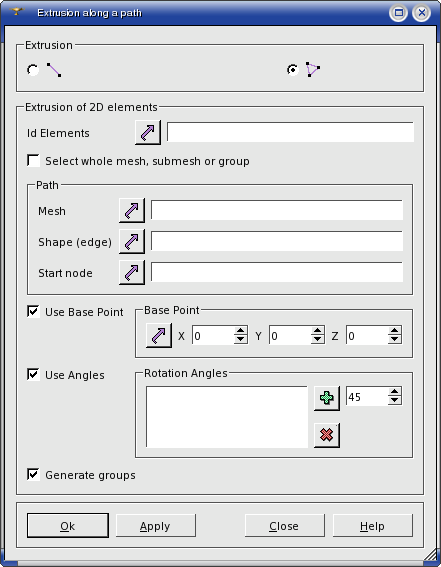Click the Shape (edge) selection arrow button

click(132, 242)
